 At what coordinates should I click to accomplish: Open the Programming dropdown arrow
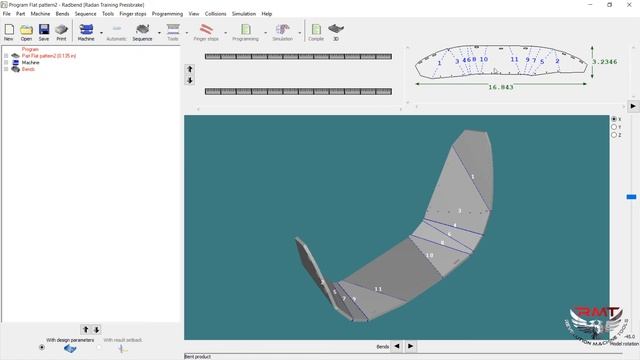(x=265, y=33)
